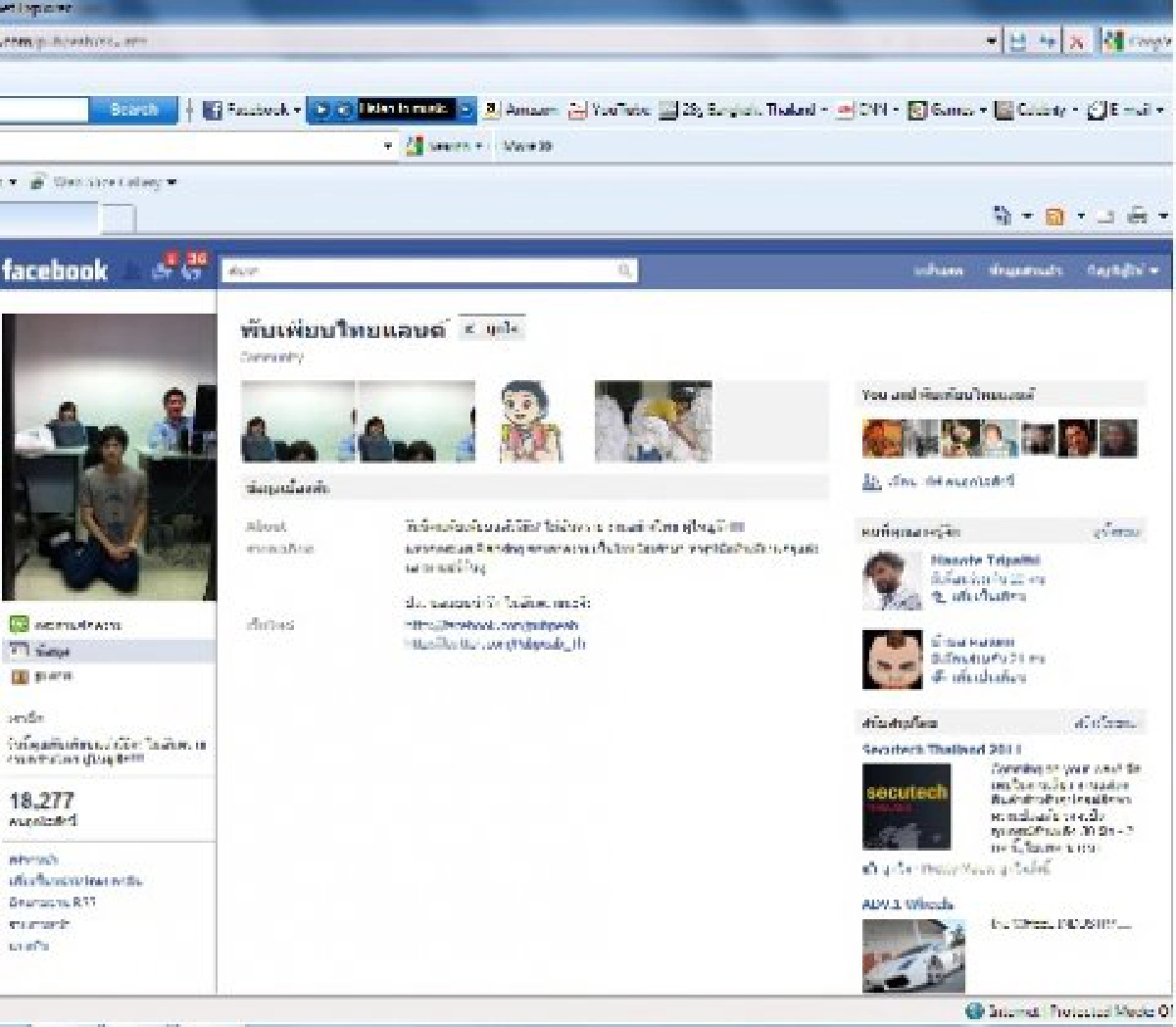Click the Print icon in command bar
The height and width of the screenshot is (1027, 1176).
point(1137,216)
